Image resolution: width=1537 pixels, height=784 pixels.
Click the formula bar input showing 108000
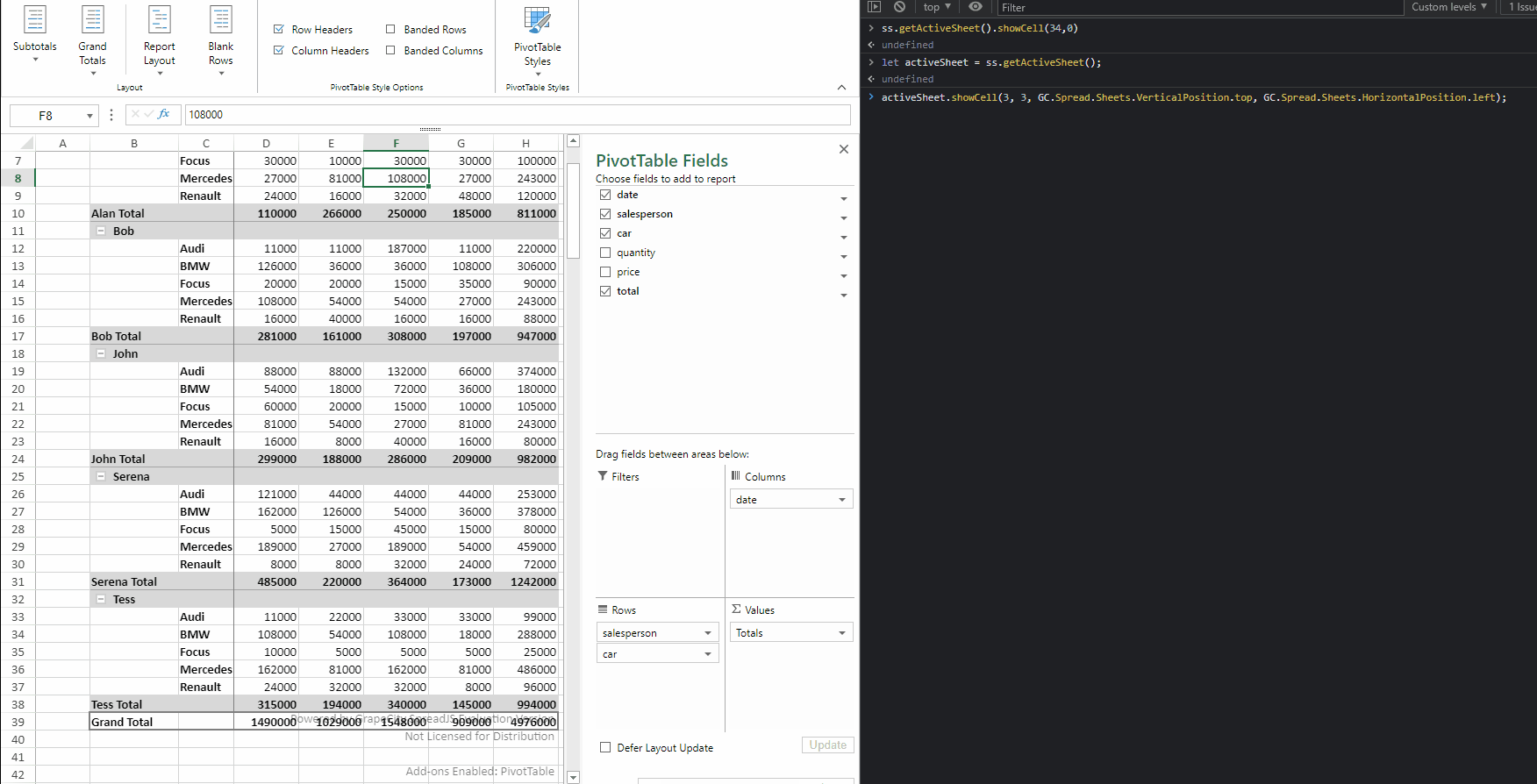518,115
